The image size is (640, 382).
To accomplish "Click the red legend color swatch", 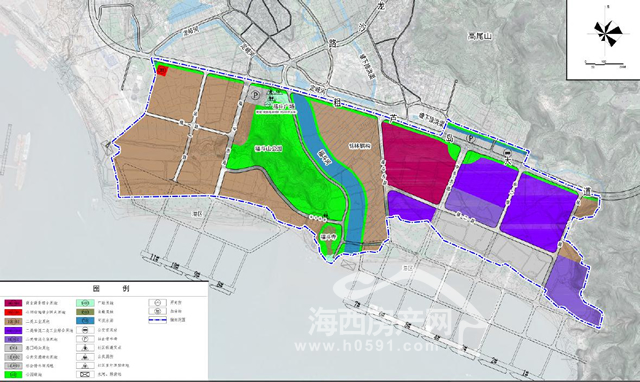I will click(13, 312).
